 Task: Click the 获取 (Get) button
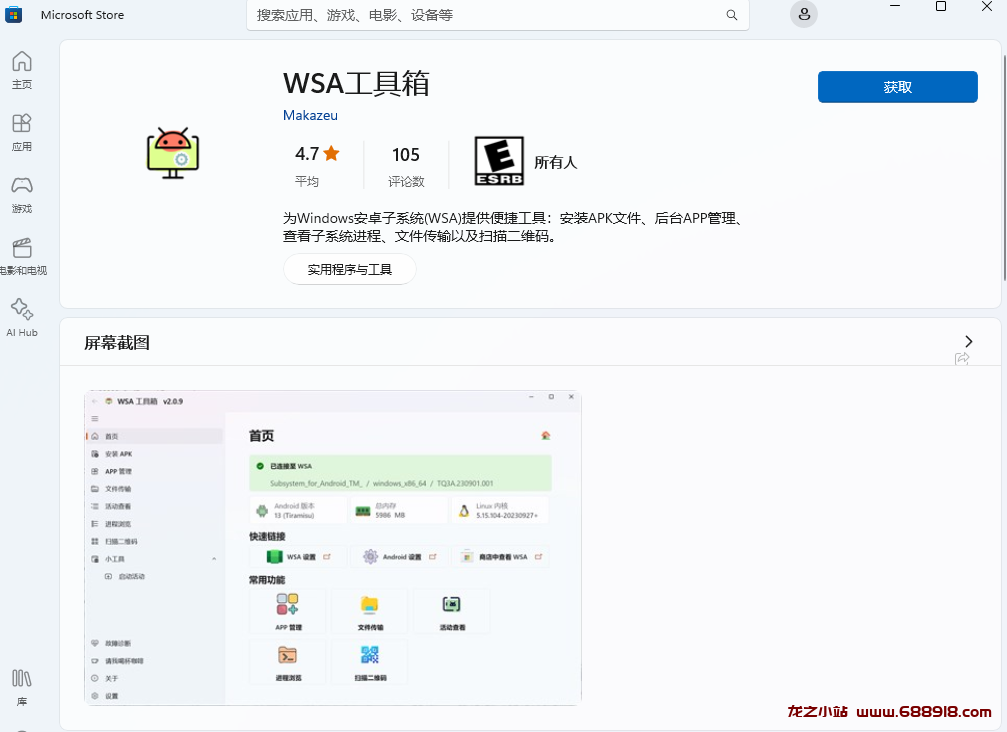pyautogui.click(x=897, y=87)
